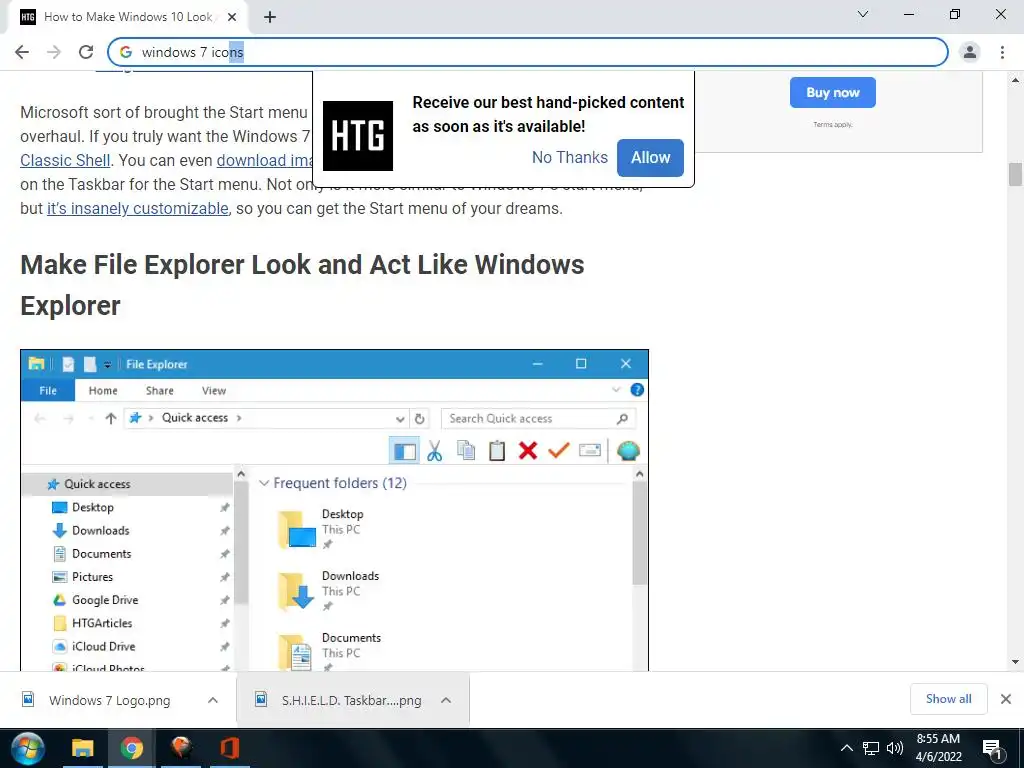
Task: Click the address bar with windows 7 icons
Action: coord(528,52)
